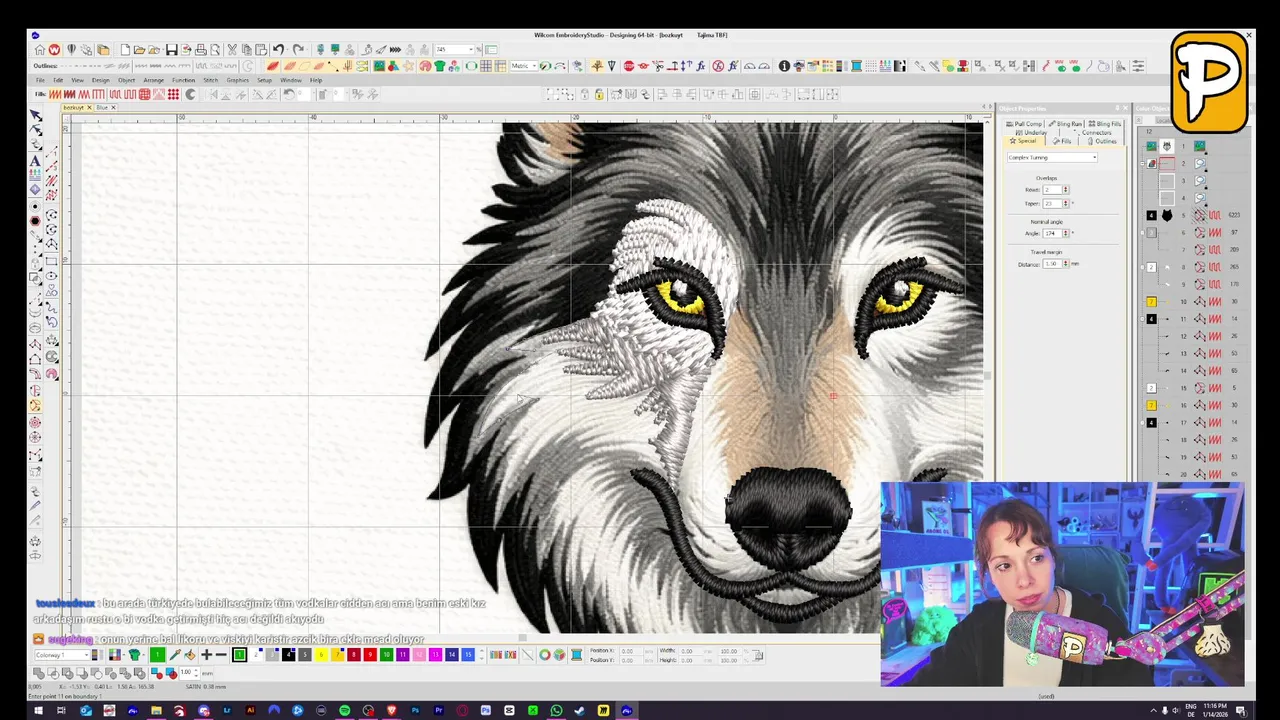Screen dimensions: 1280x720
Task: Open the Arrange menu
Action: click(153, 80)
